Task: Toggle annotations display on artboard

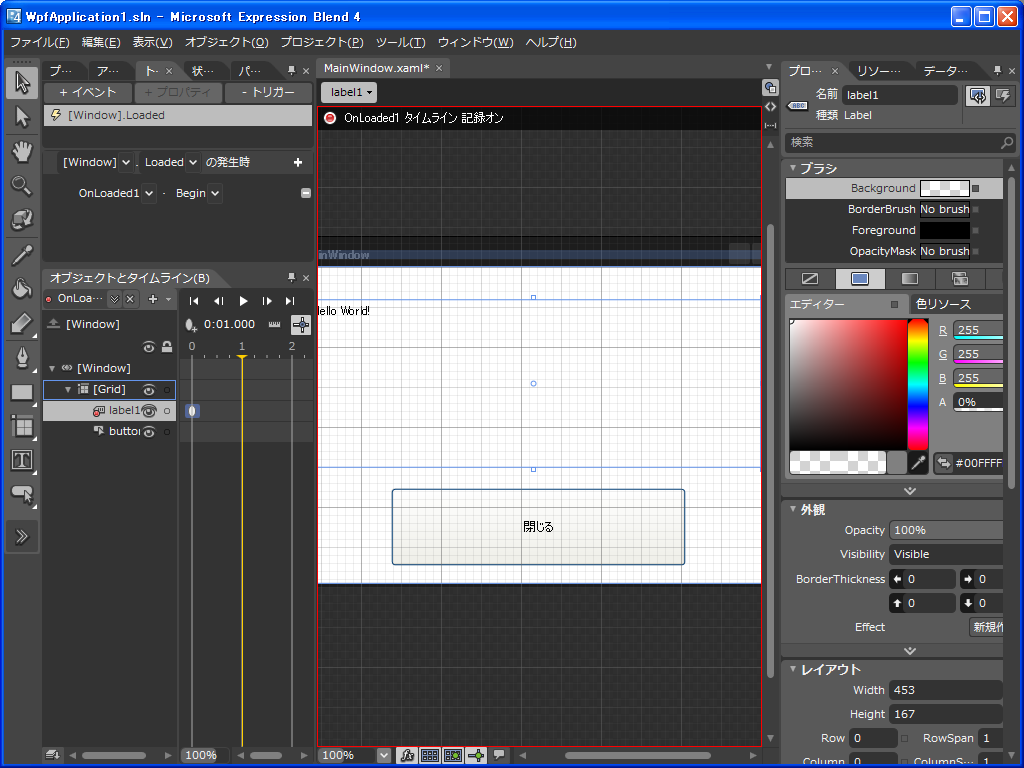Action: (499, 756)
